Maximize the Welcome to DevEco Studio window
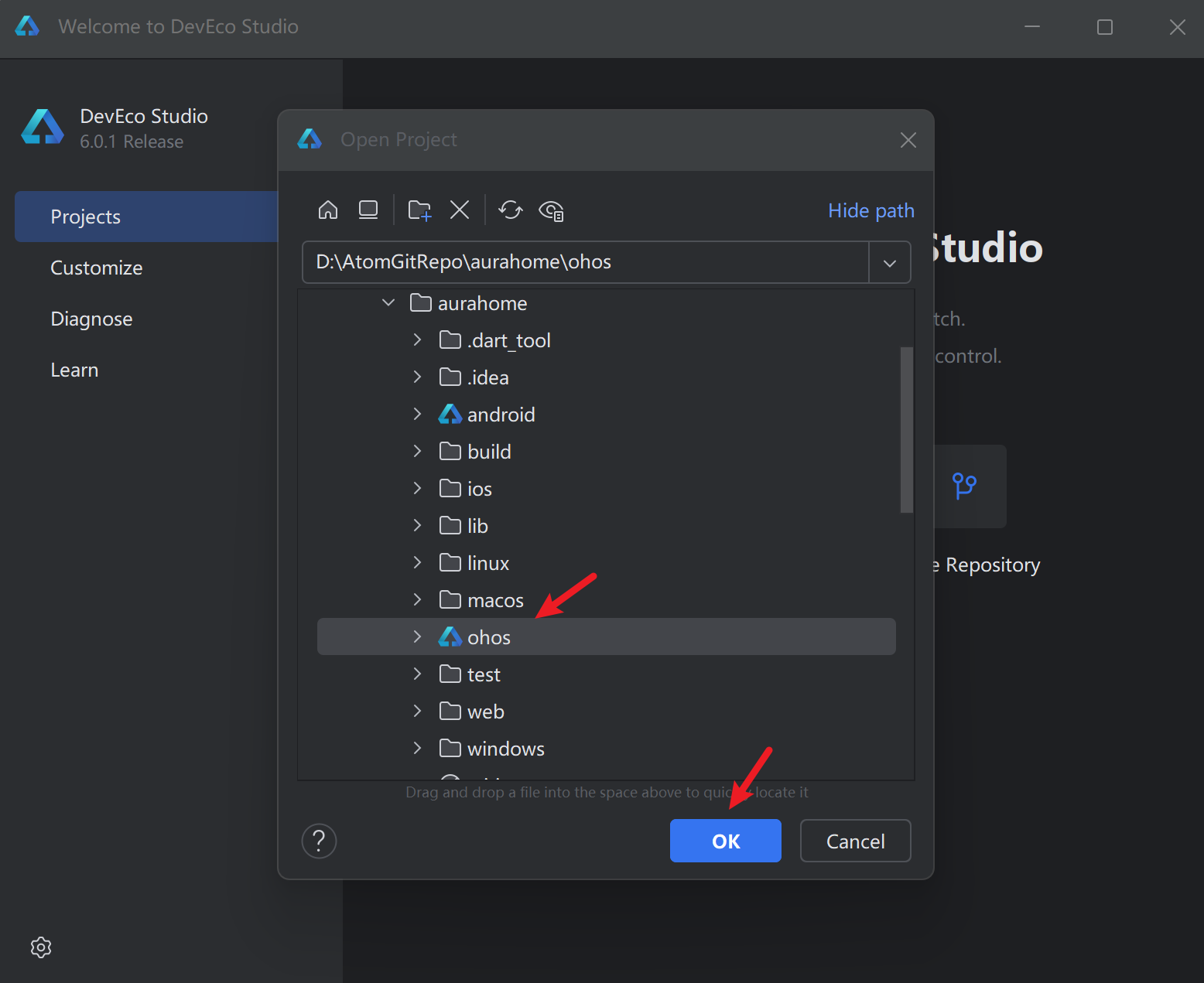1204x983 pixels. click(1105, 27)
